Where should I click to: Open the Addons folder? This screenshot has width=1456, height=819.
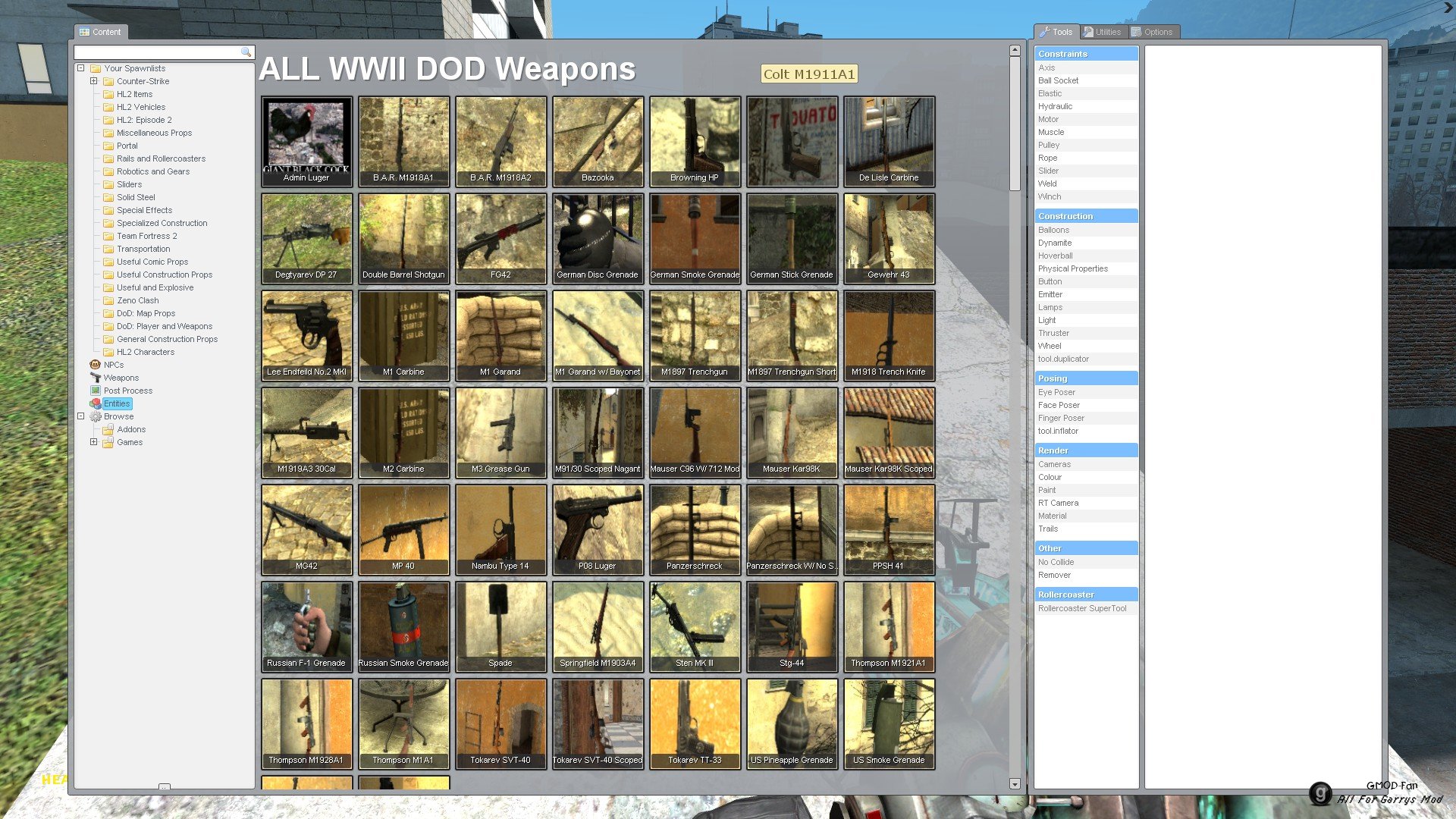[x=131, y=429]
